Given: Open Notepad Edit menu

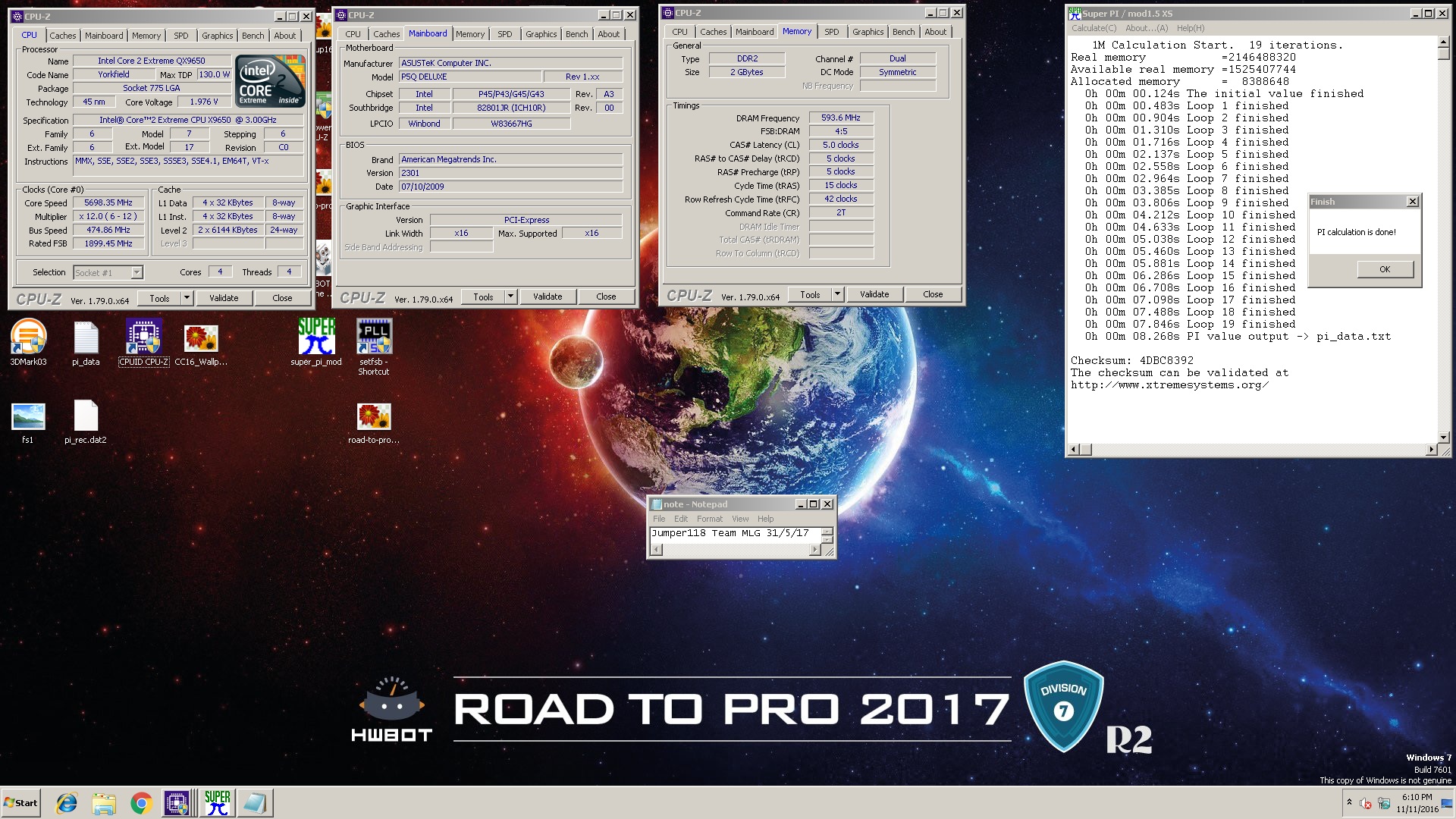Looking at the screenshot, I should [681, 519].
